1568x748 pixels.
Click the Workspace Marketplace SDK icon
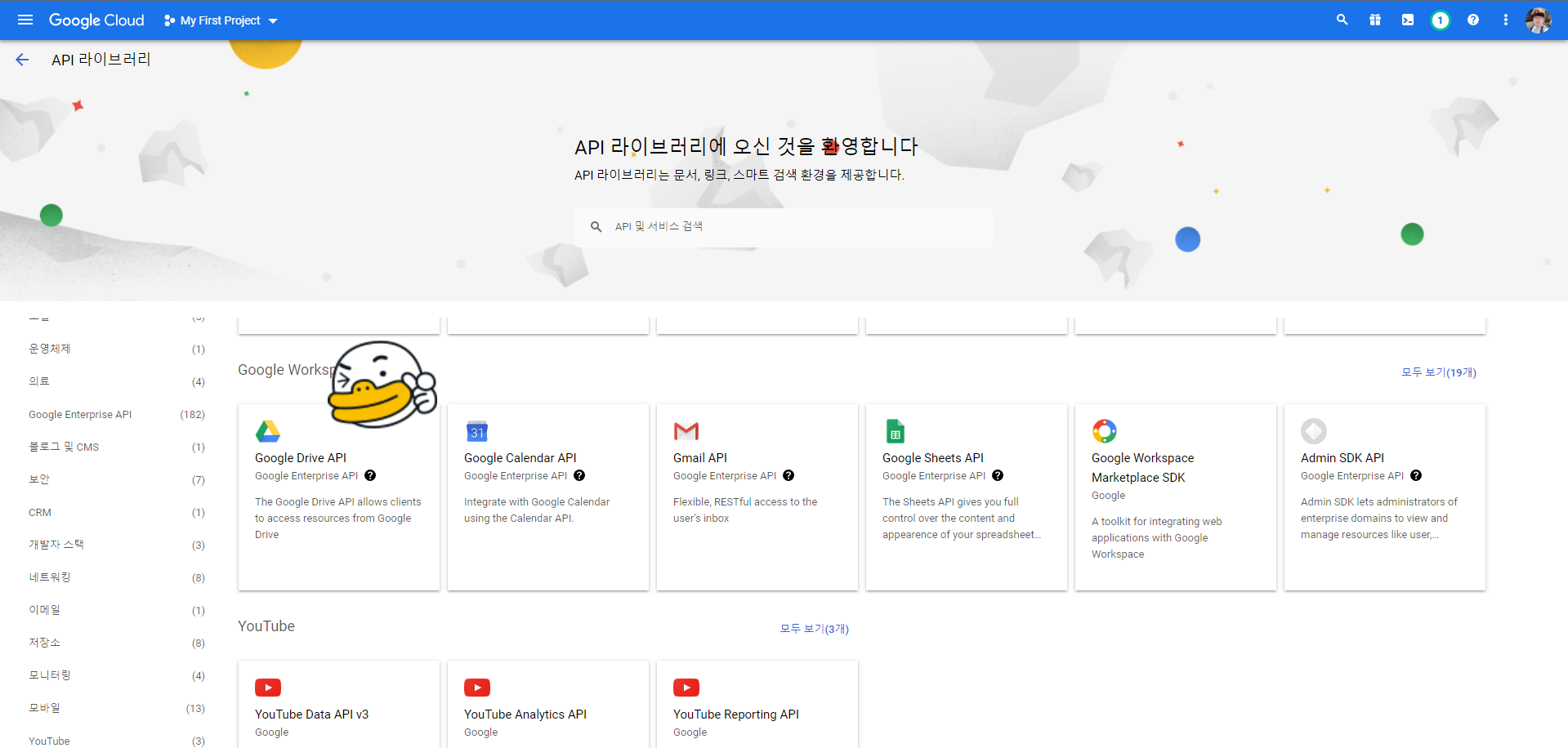1105,430
